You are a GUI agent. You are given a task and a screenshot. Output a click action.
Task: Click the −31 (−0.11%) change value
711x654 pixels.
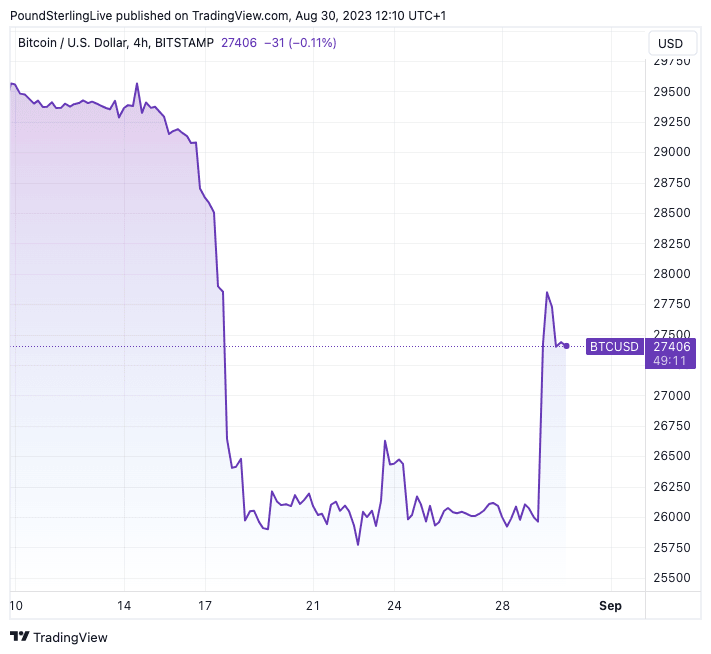click(300, 43)
